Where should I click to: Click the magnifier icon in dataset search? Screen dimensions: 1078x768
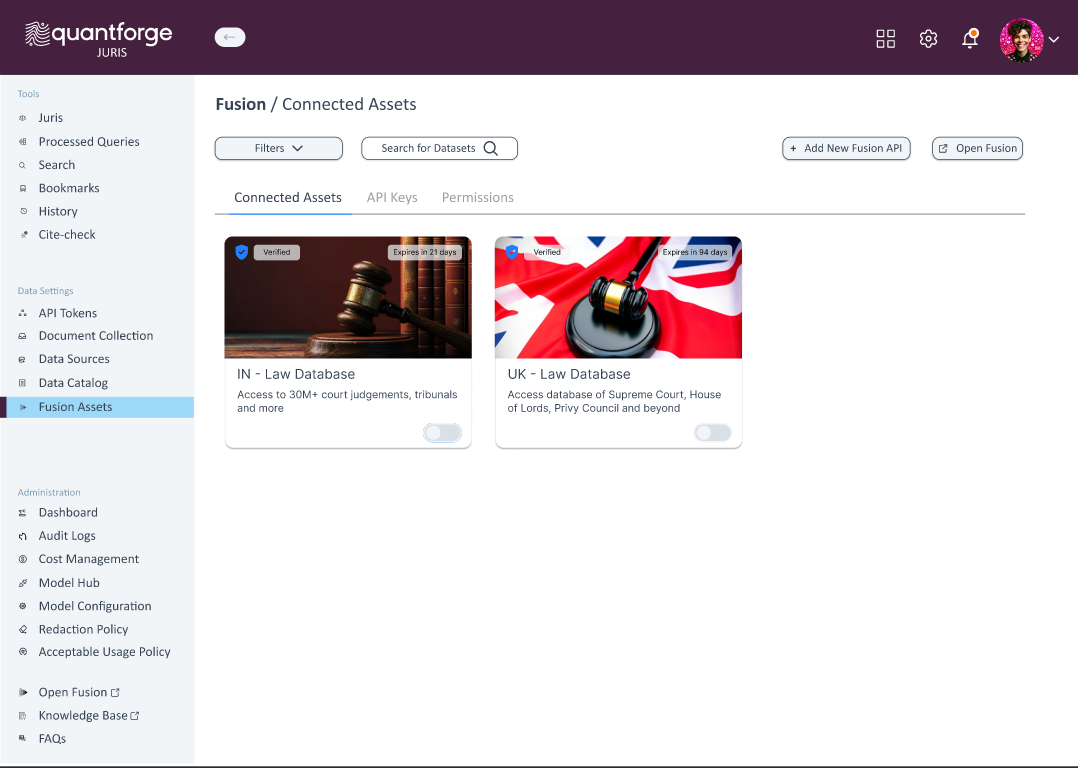[490, 148]
